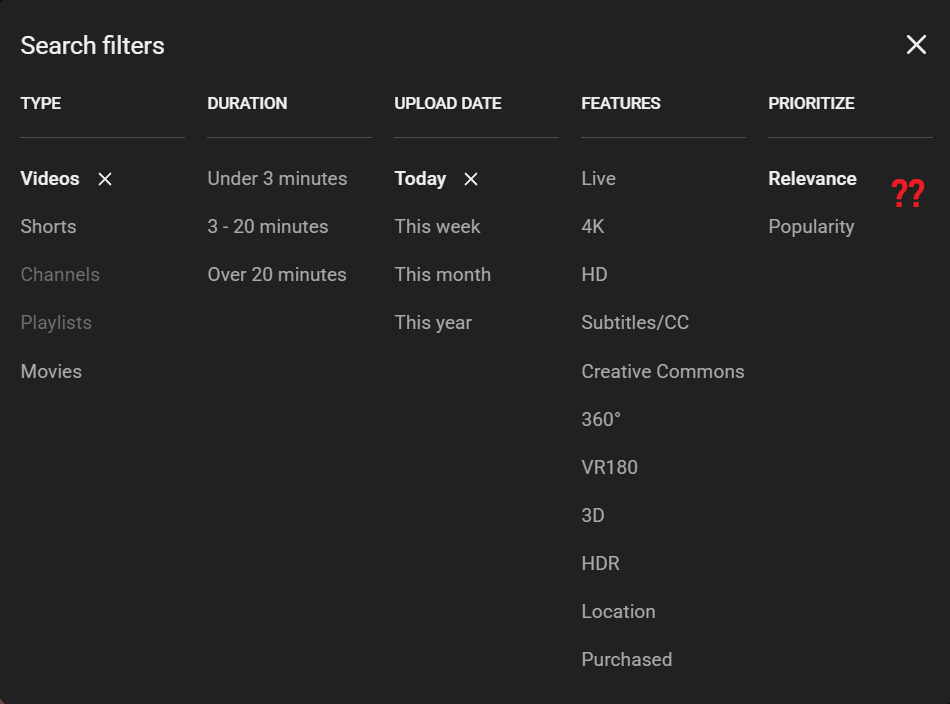Clear the Today upload date filter

pyautogui.click(x=471, y=179)
